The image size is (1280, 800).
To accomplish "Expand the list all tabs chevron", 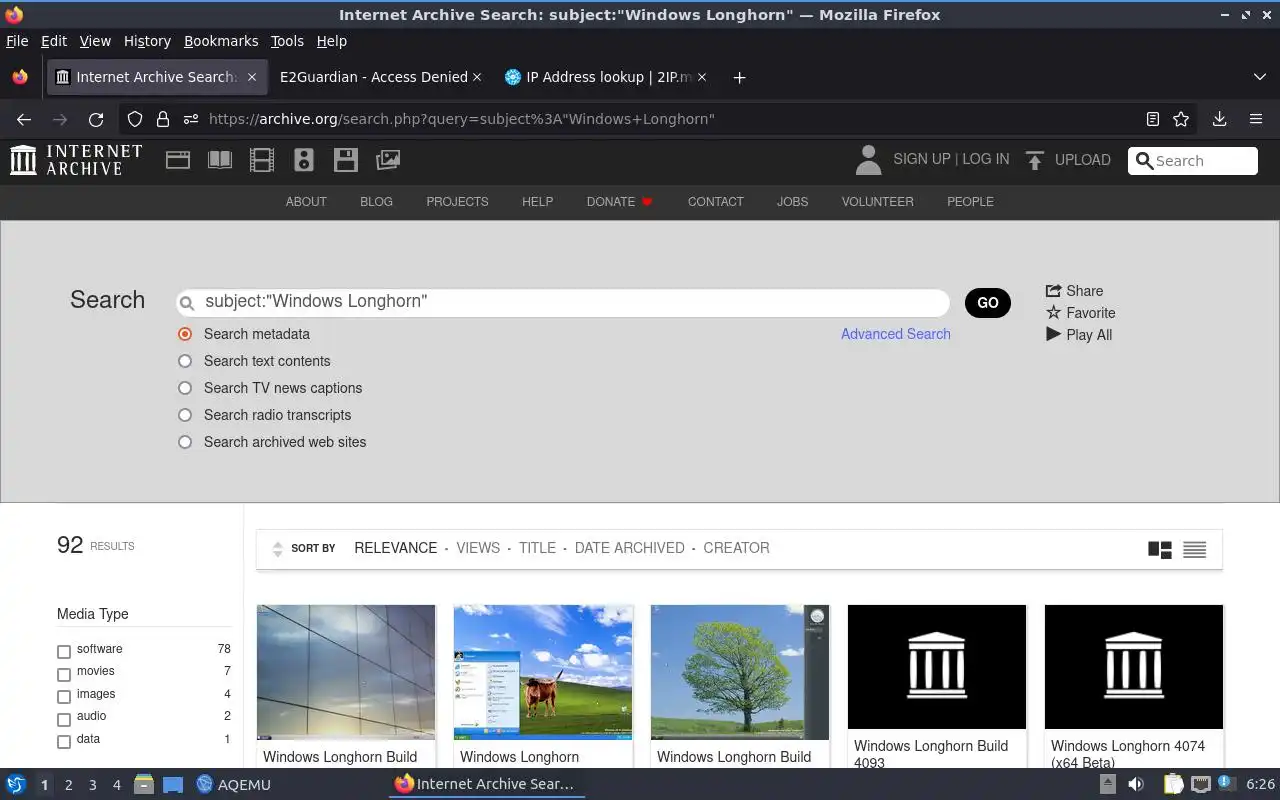I will point(1259,77).
